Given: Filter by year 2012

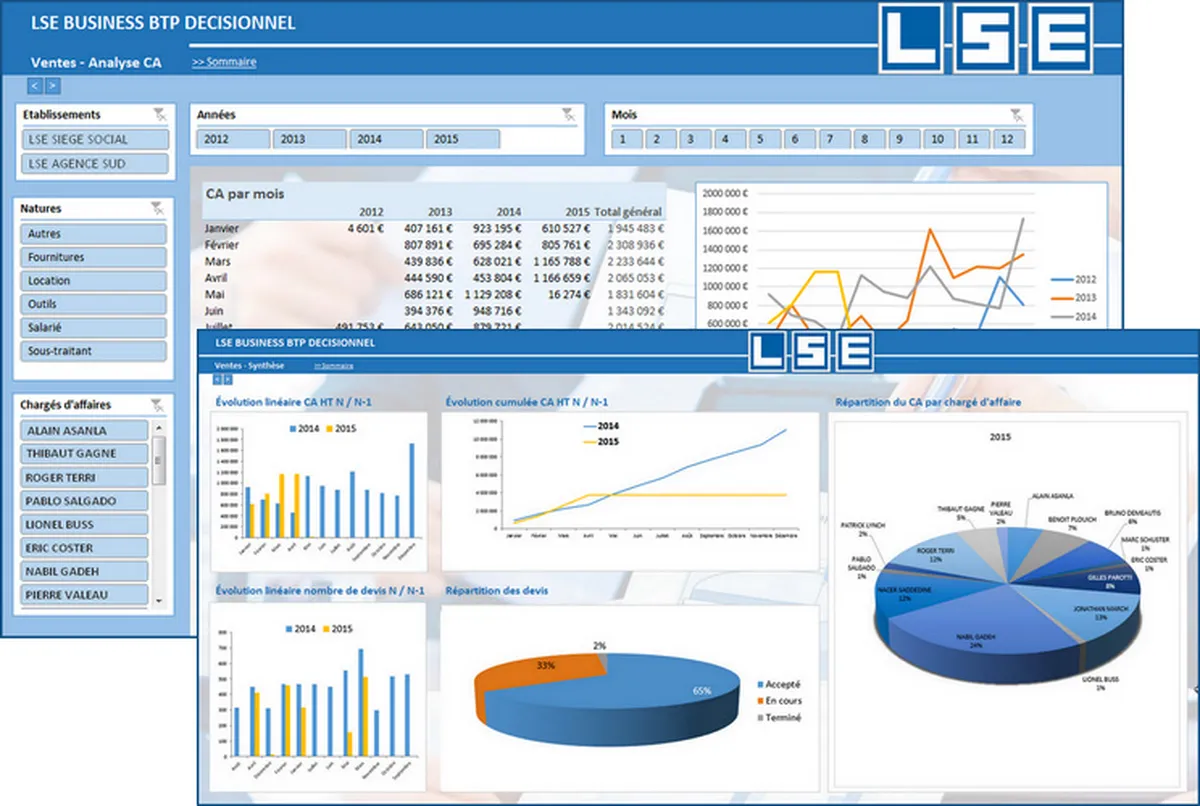Looking at the screenshot, I should click(x=232, y=139).
